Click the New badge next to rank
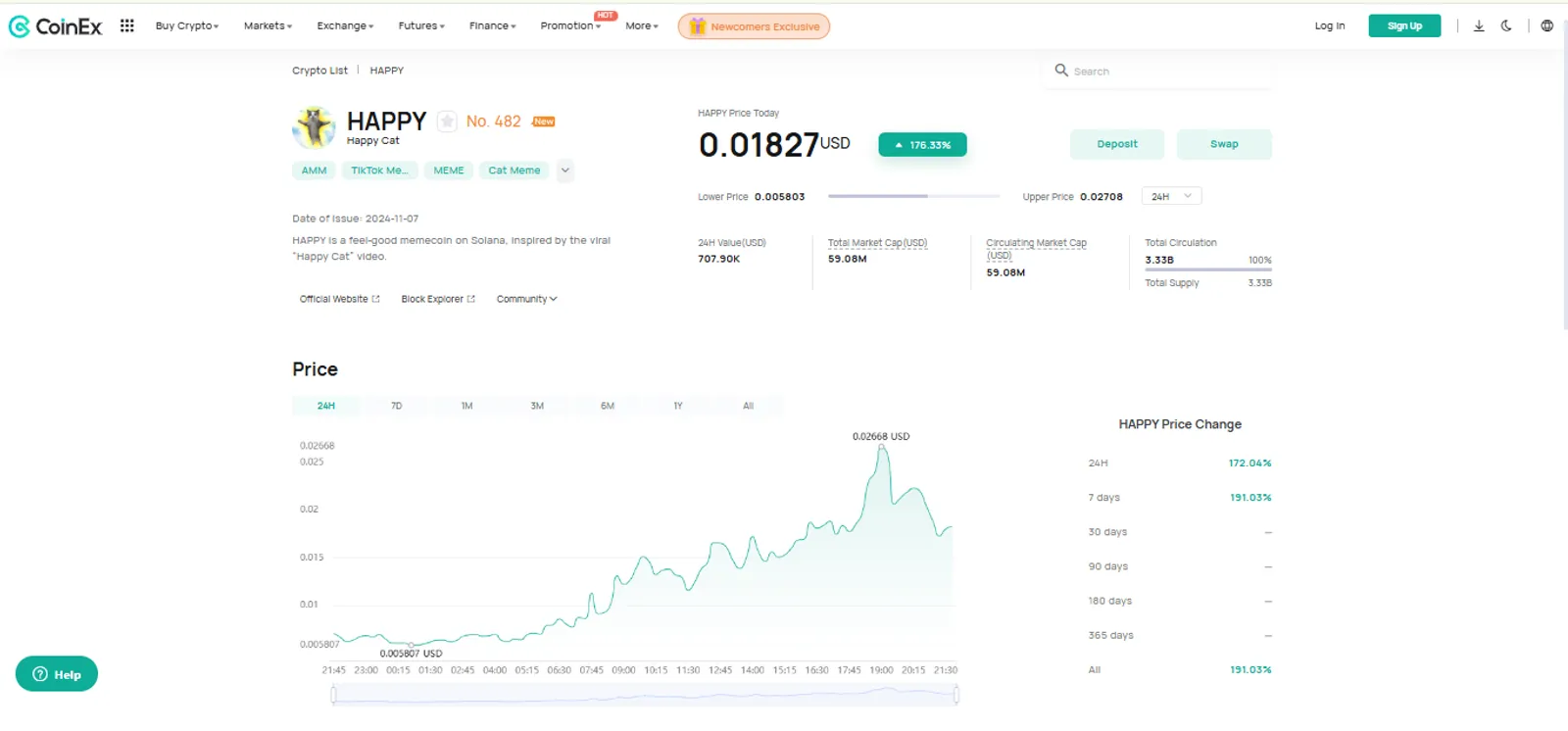This screenshot has width=1568, height=731. pyautogui.click(x=544, y=122)
